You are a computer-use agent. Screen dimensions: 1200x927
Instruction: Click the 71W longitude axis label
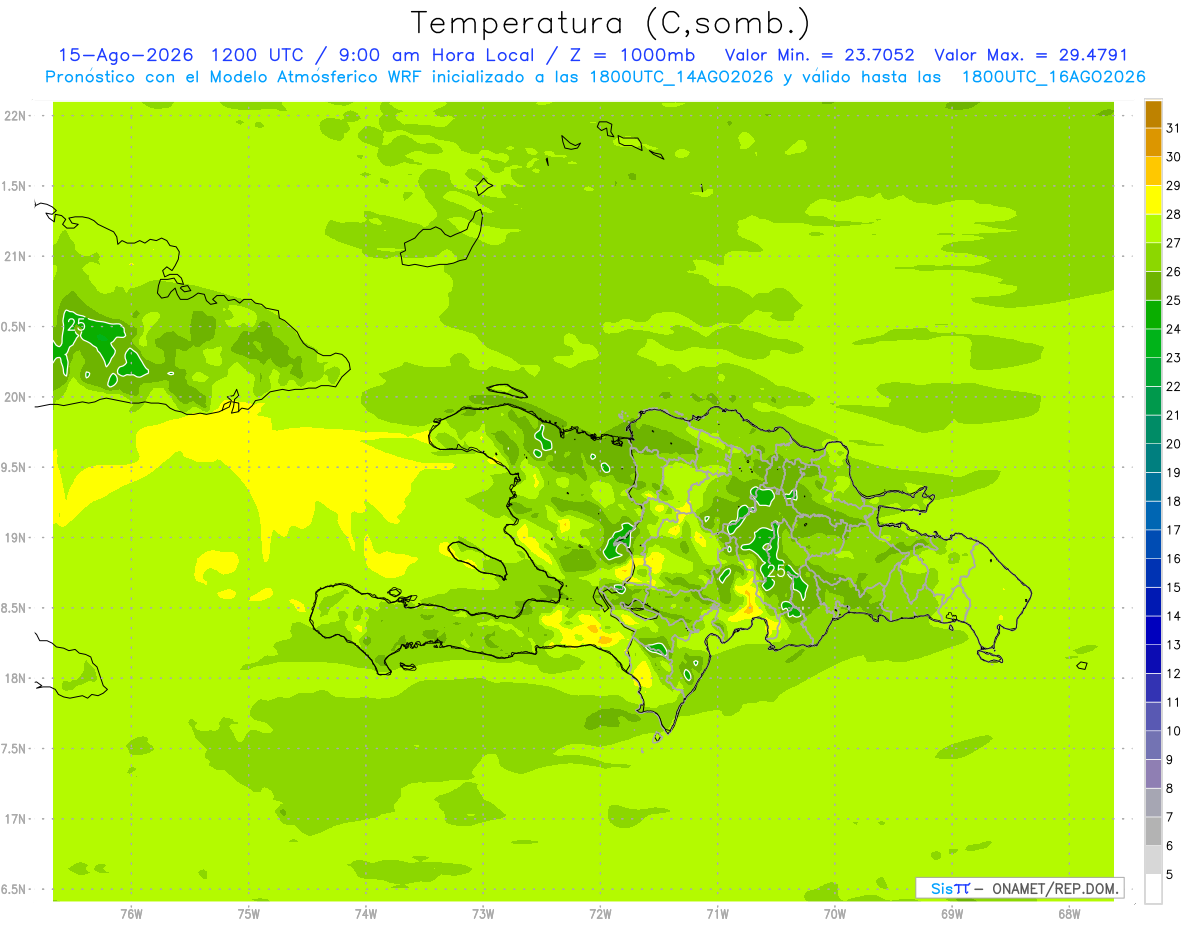[x=717, y=913]
